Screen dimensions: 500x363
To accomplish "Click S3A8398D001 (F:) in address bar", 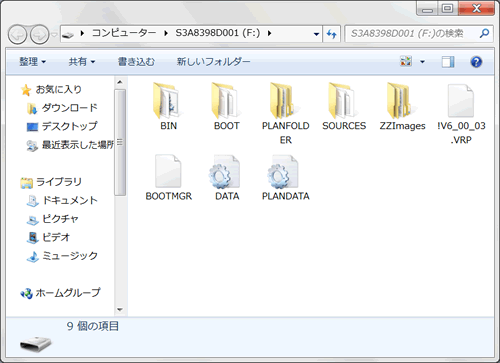I will tap(218, 33).
